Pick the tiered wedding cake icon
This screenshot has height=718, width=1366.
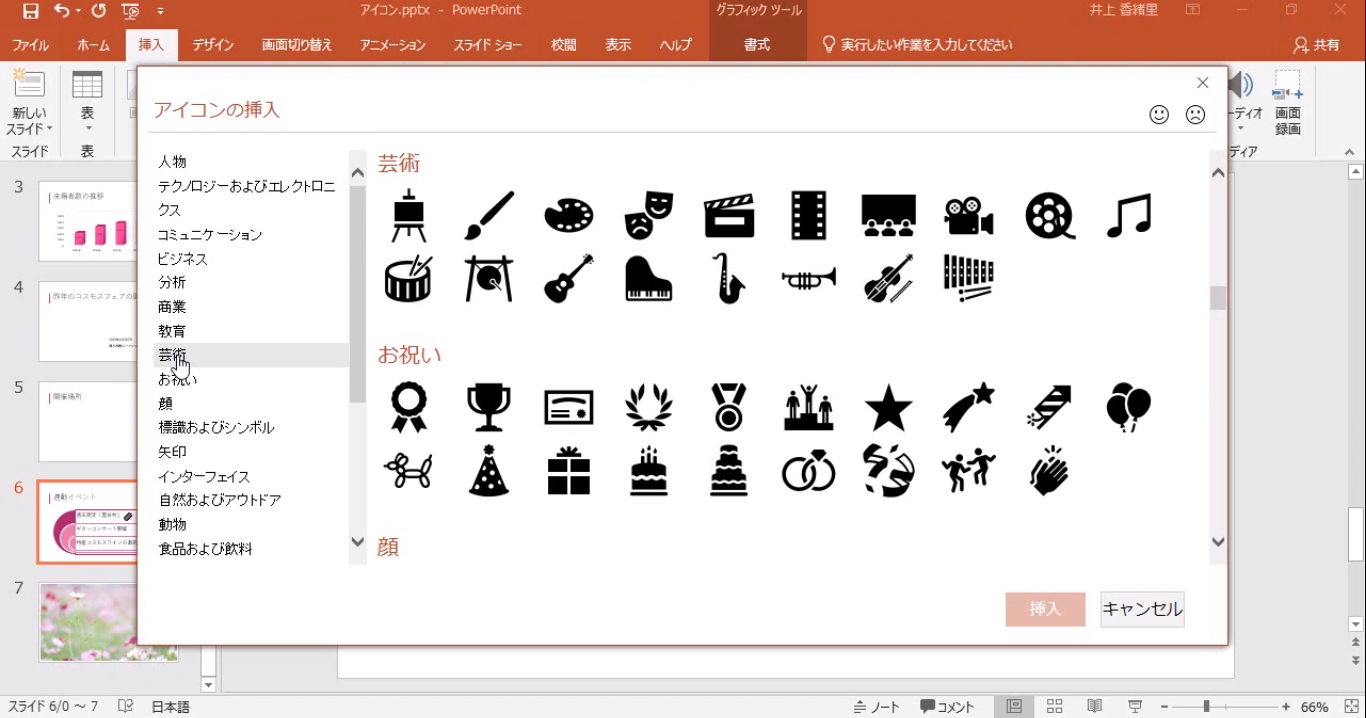click(729, 471)
